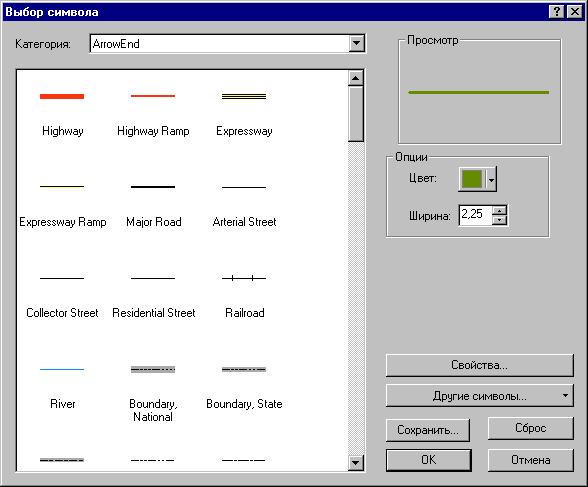Open the Свойства properties button

(x=480, y=365)
